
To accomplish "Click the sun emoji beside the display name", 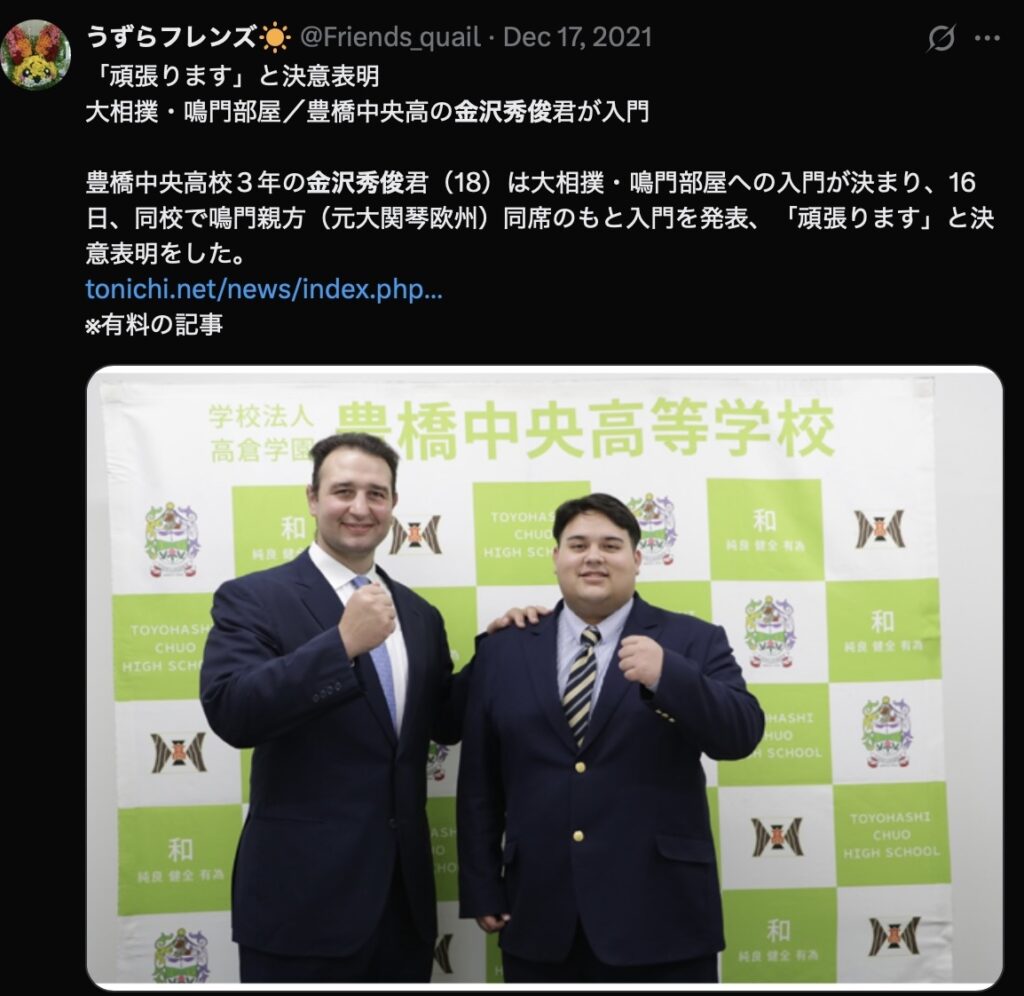I will (x=274, y=38).
